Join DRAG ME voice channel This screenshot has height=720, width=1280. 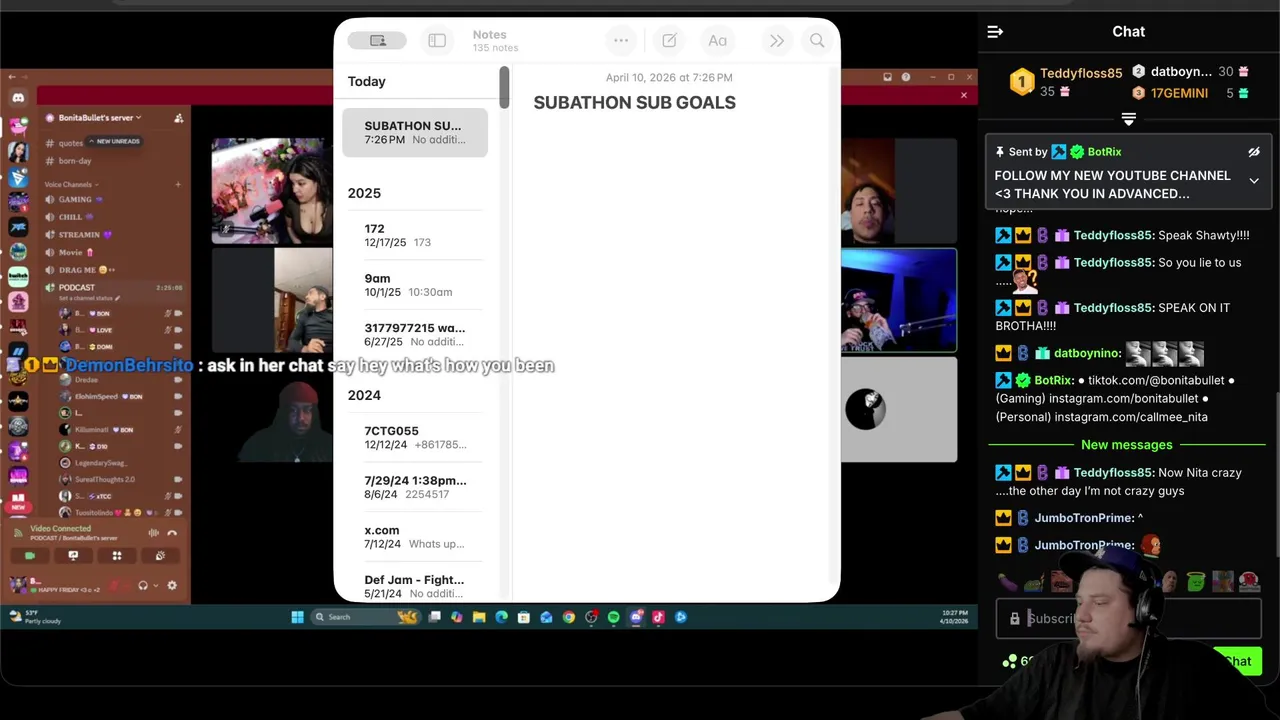coord(80,270)
